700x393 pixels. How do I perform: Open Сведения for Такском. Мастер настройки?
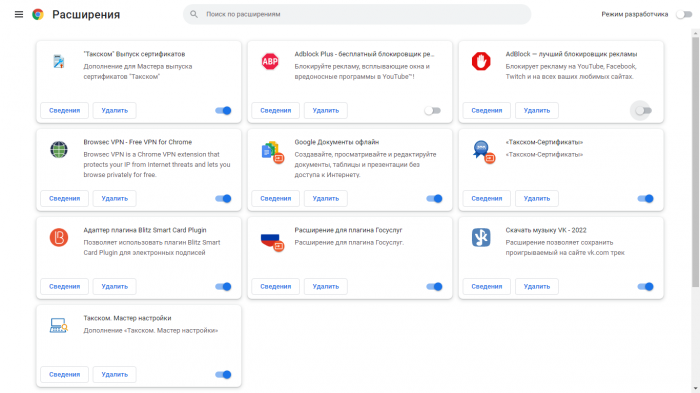[x=64, y=374]
